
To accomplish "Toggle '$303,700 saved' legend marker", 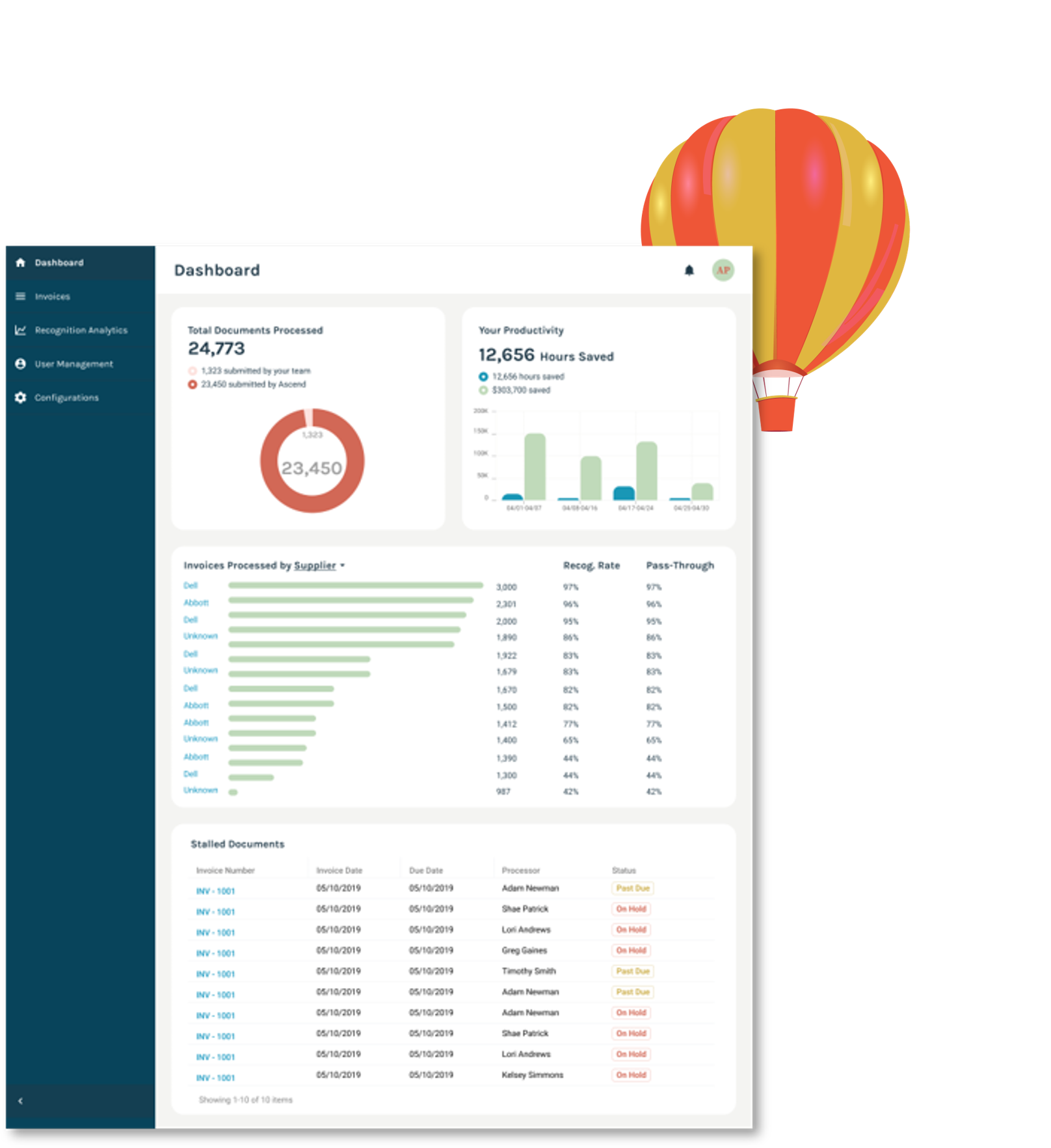I will [x=483, y=390].
